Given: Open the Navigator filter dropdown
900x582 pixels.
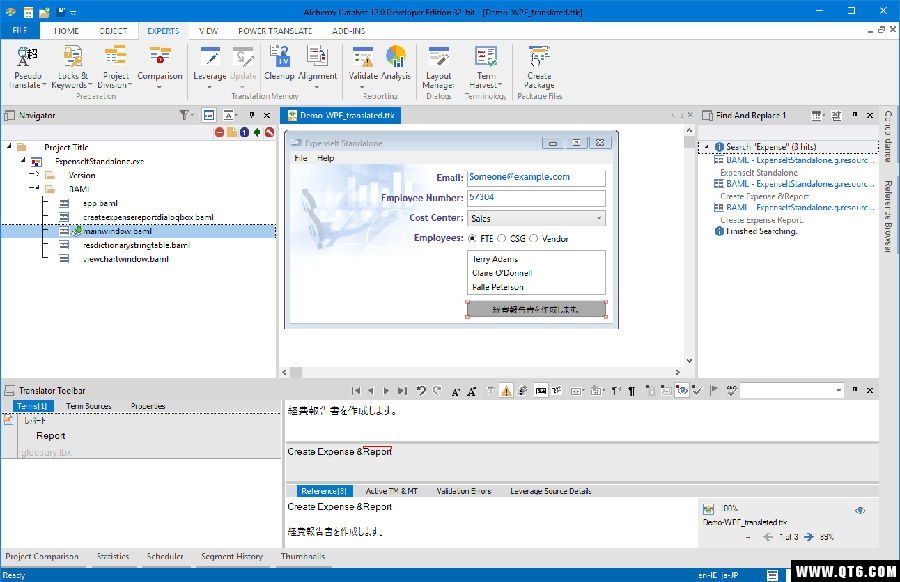Looking at the screenshot, I should pyautogui.click(x=185, y=115).
